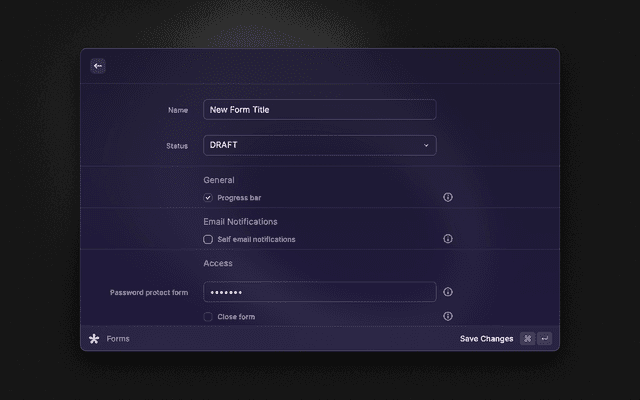Click the chevron arrow in Status field
This screenshot has height=400, width=640.
coord(426,145)
